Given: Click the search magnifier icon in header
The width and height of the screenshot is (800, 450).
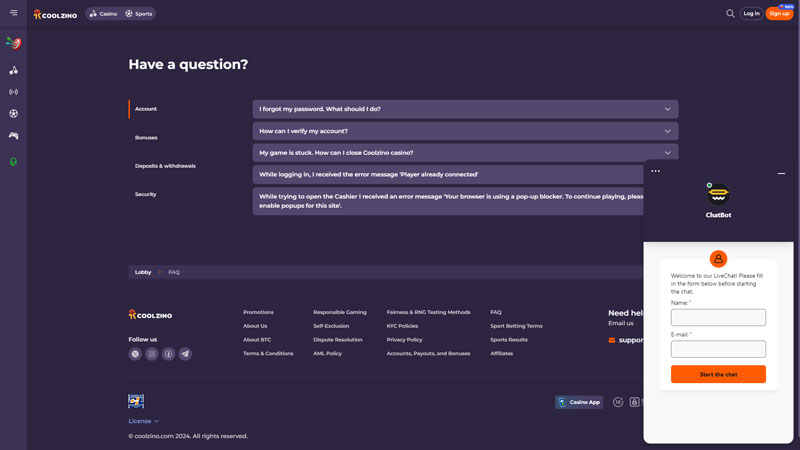Looking at the screenshot, I should tap(730, 14).
